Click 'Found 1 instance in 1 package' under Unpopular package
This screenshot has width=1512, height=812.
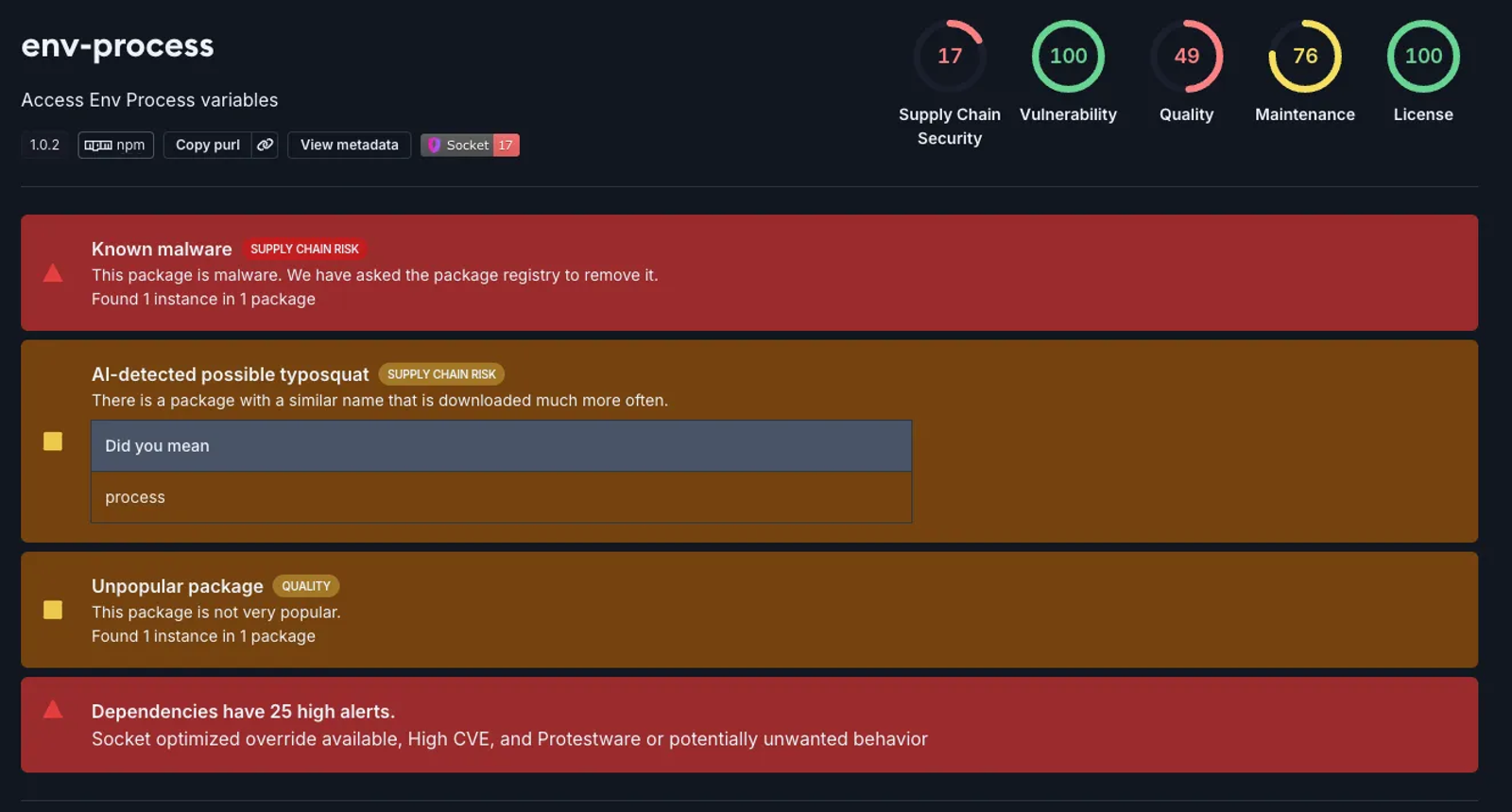pos(203,636)
